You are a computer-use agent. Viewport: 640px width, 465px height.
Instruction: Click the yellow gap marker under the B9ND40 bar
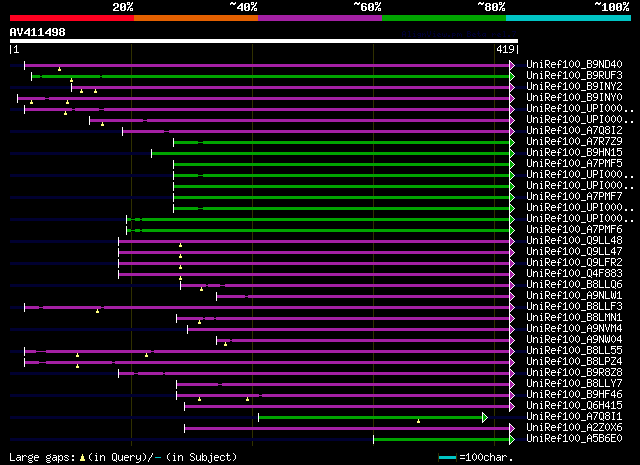60,69
